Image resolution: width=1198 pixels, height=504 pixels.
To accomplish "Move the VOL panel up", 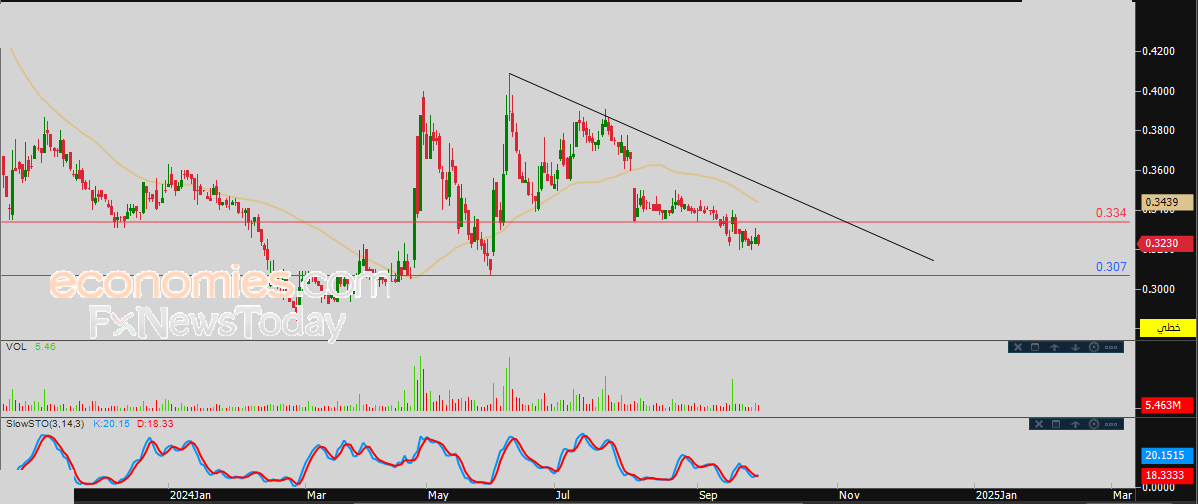I will pos(1055,347).
